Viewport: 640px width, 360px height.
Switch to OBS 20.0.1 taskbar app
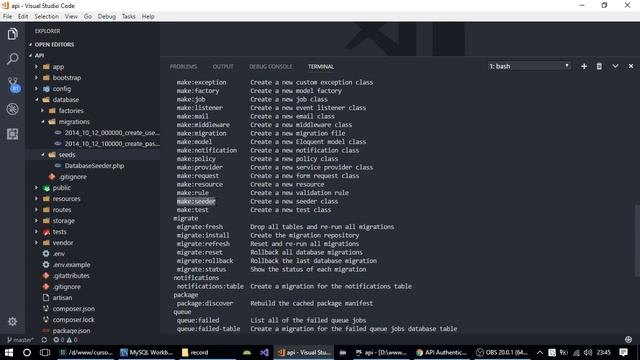(x=502, y=352)
